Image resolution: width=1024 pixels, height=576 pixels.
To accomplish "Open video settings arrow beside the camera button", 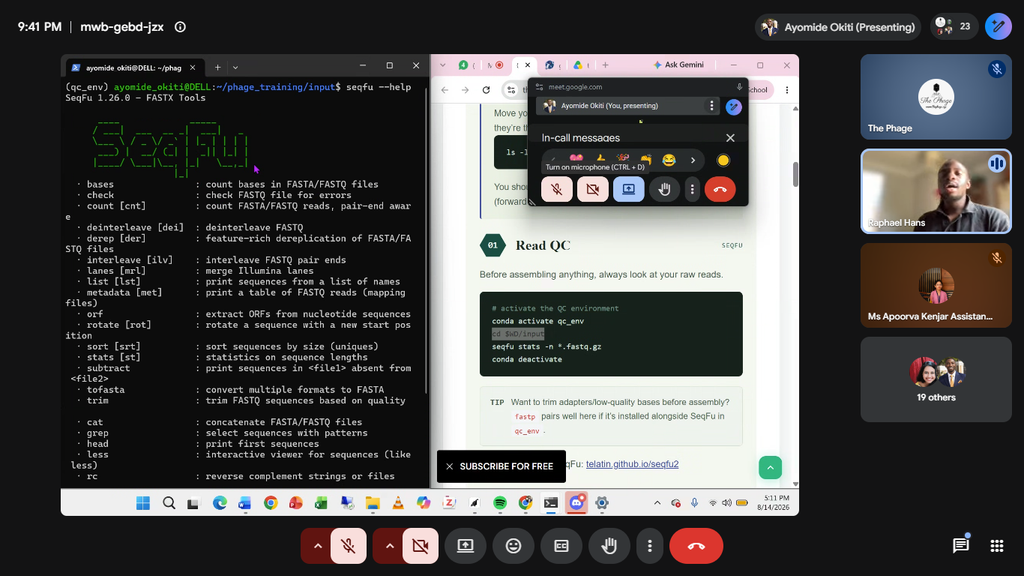I will coord(389,545).
